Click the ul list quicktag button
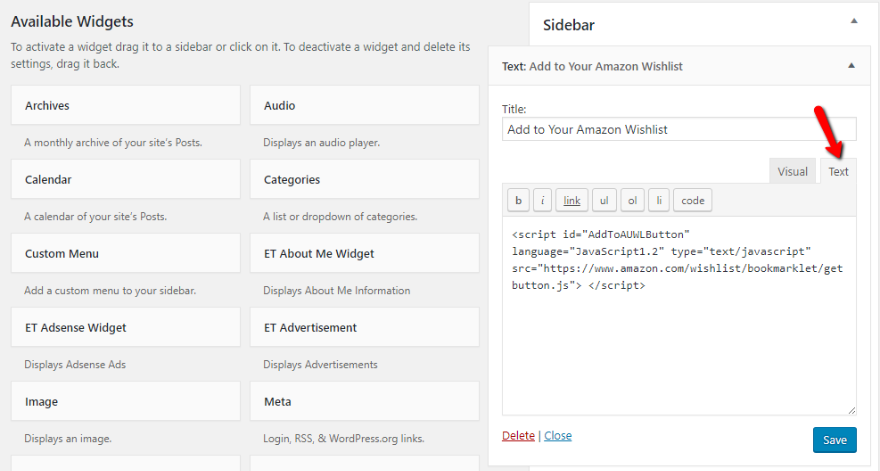 point(604,201)
